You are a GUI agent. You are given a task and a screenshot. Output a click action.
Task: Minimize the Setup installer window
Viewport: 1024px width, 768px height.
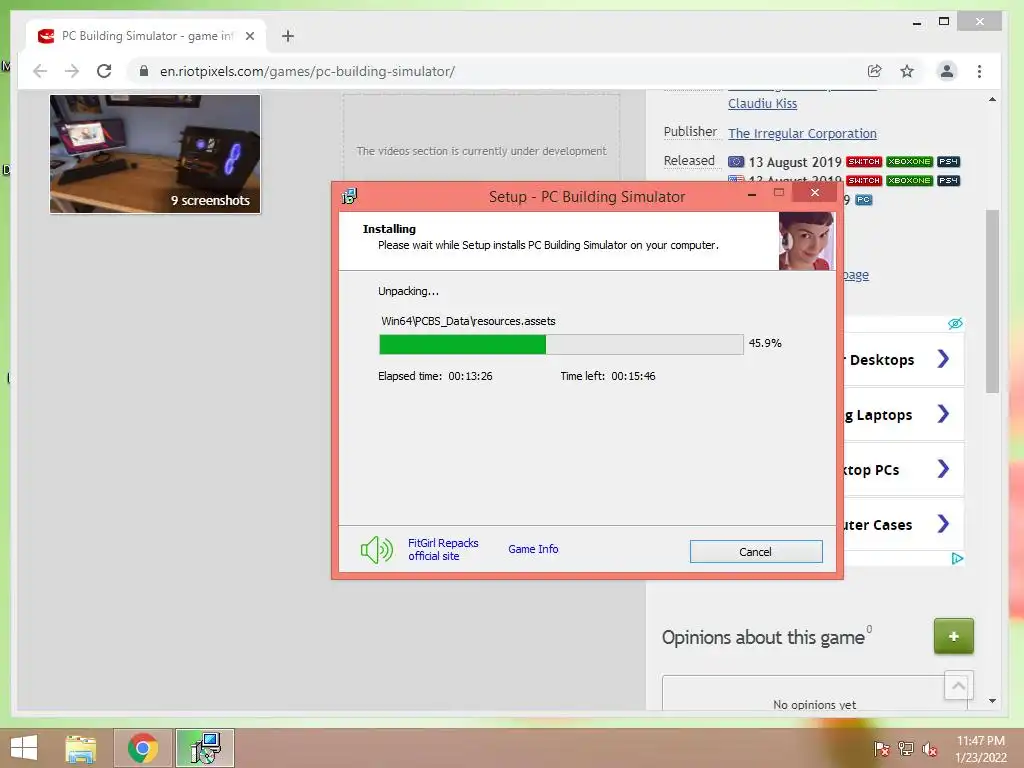coord(752,193)
